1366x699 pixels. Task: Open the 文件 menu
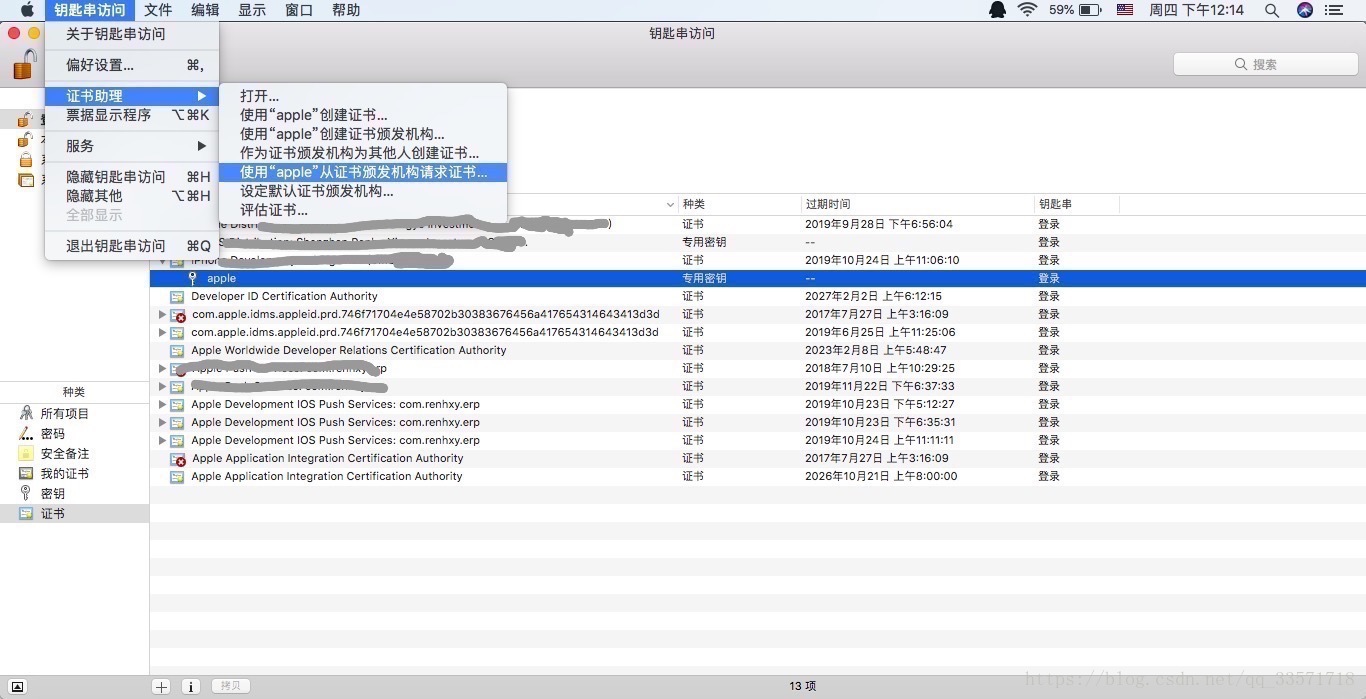pos(158,10)
